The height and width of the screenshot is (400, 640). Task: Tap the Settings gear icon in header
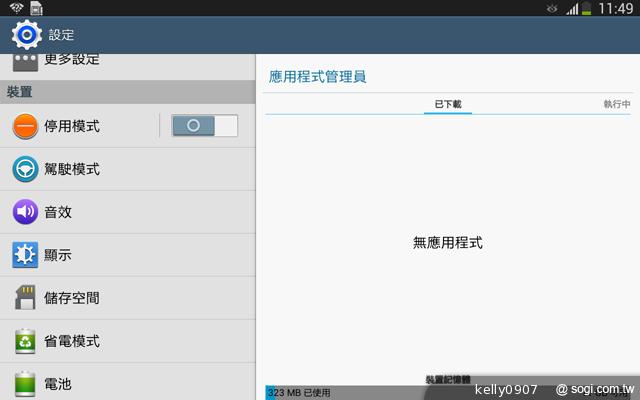(x=27, y=35)
